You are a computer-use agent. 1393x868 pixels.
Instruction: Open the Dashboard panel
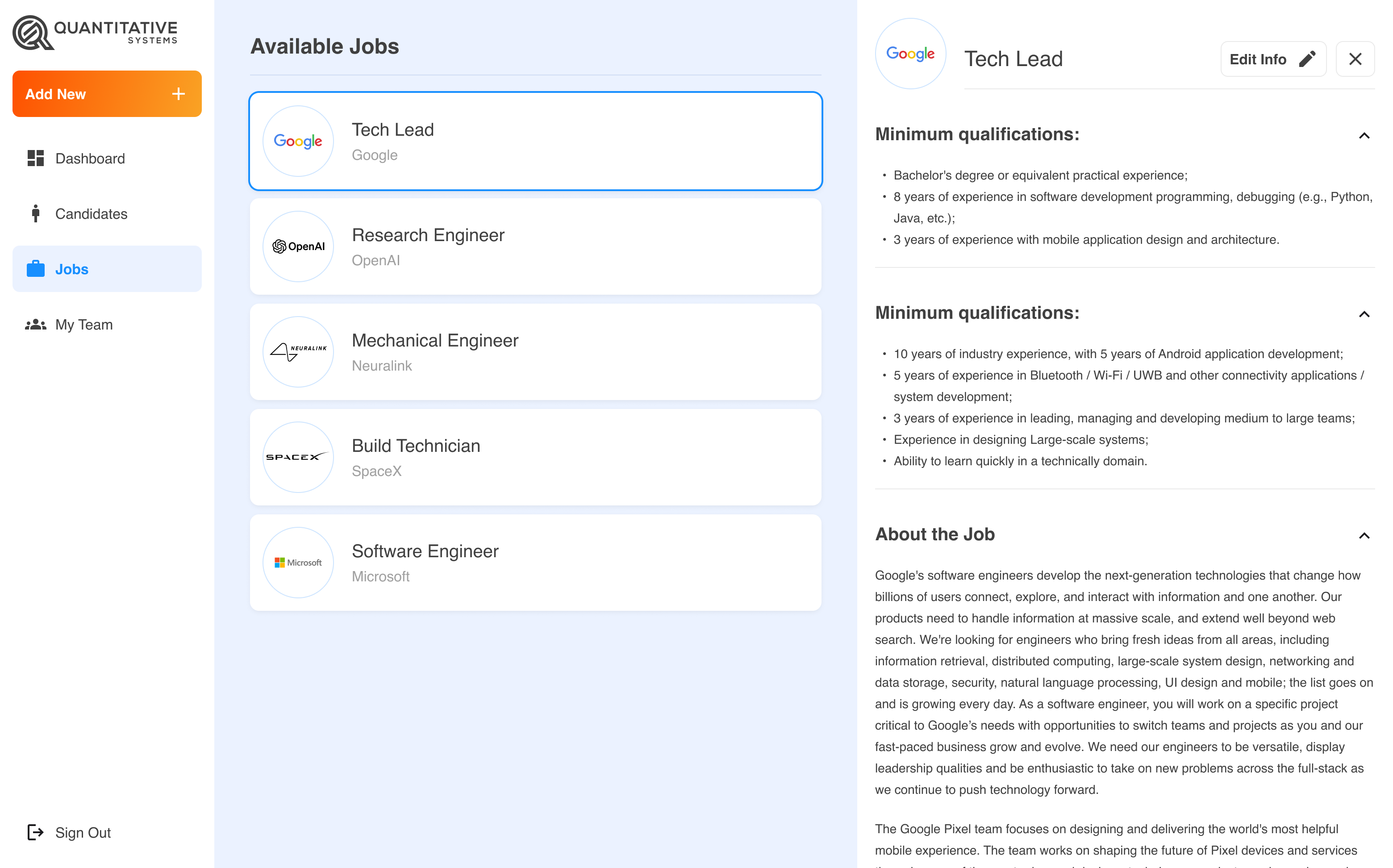pyautogui.click(x=90, y=159)
